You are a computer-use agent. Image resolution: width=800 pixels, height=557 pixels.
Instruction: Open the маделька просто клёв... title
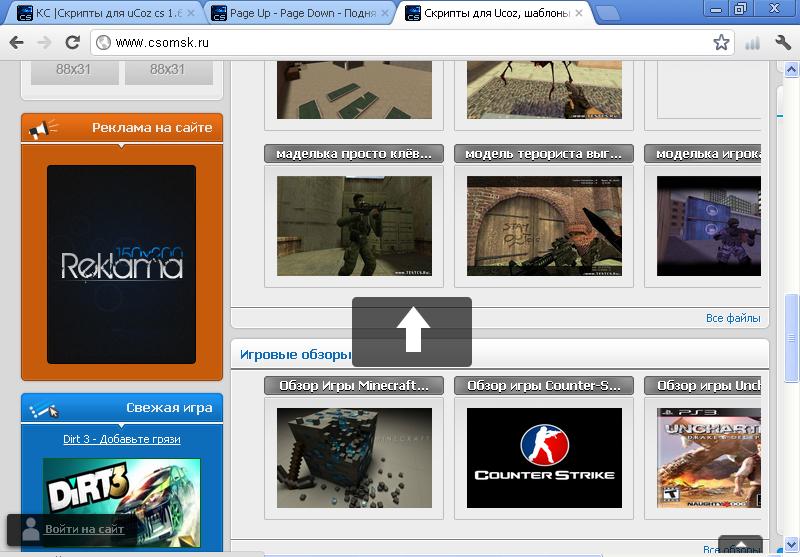pyautogui.click(x=354, y=154)
